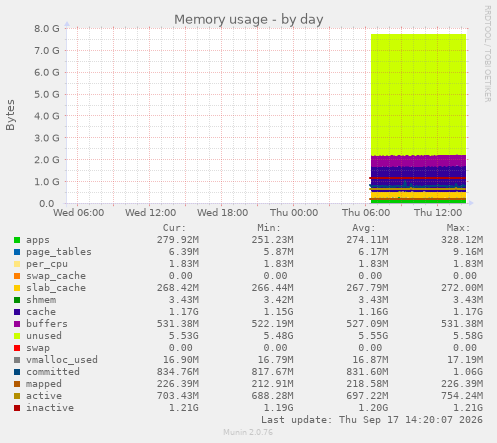Click the 'mapped' legend label
497x443 pixels.
[44, 384]
